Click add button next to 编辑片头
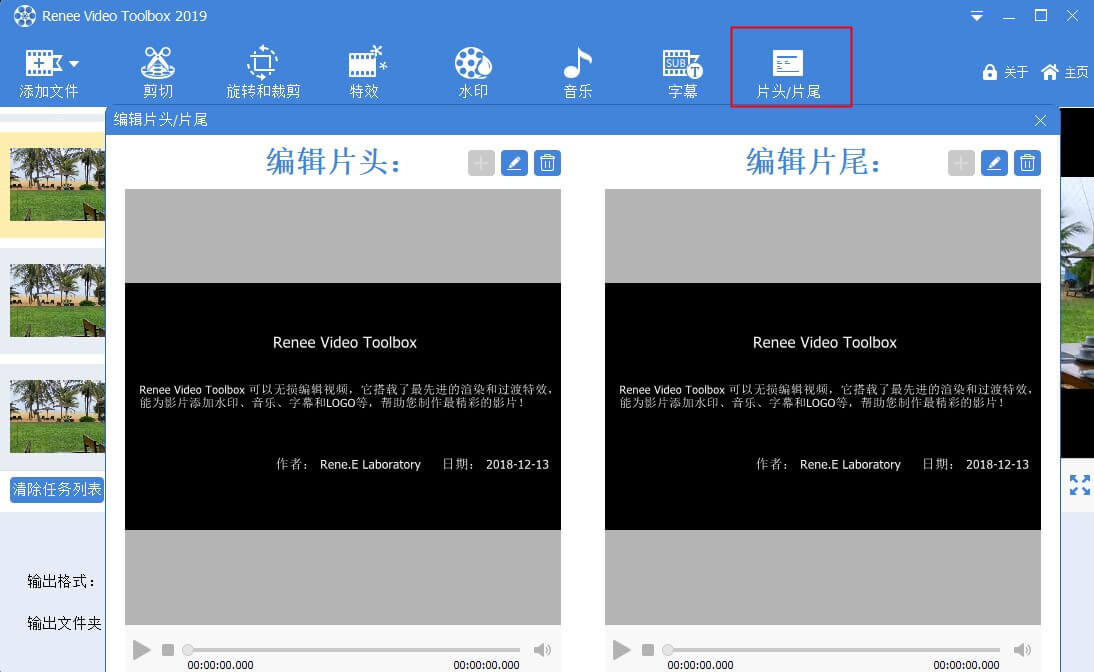1094x672 pixels. [x=481, y=163]
